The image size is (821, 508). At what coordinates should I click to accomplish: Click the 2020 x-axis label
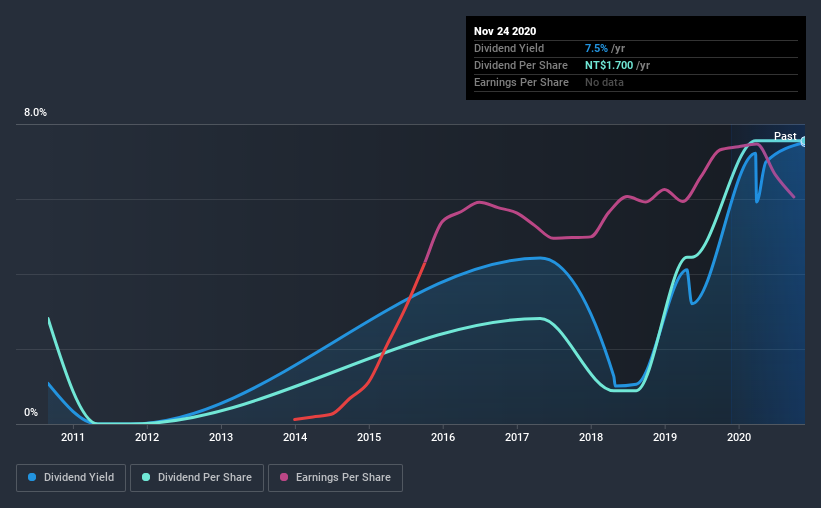[x=739, y=437]
